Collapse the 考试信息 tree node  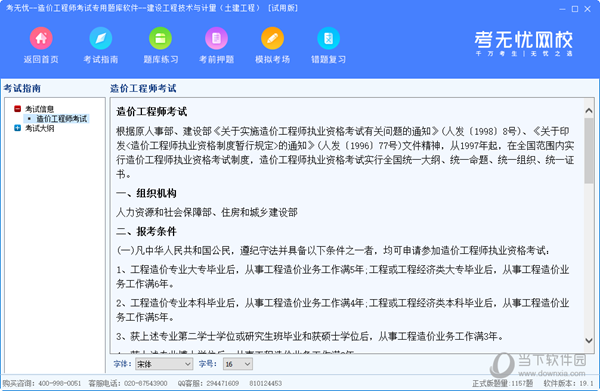pos(17,109)
